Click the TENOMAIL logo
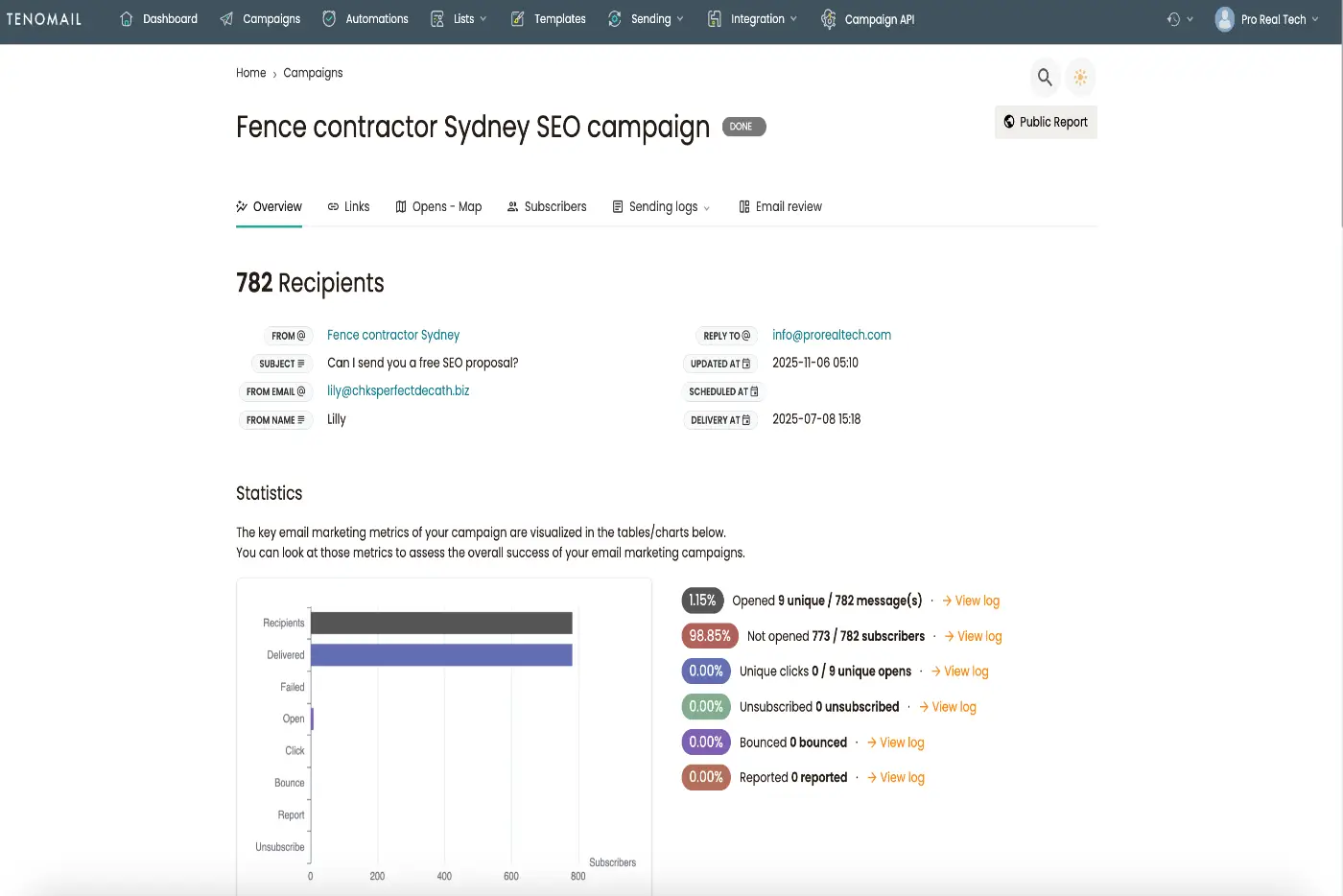Viewport: 1343px width, 896px height. [x=44, y=19]
